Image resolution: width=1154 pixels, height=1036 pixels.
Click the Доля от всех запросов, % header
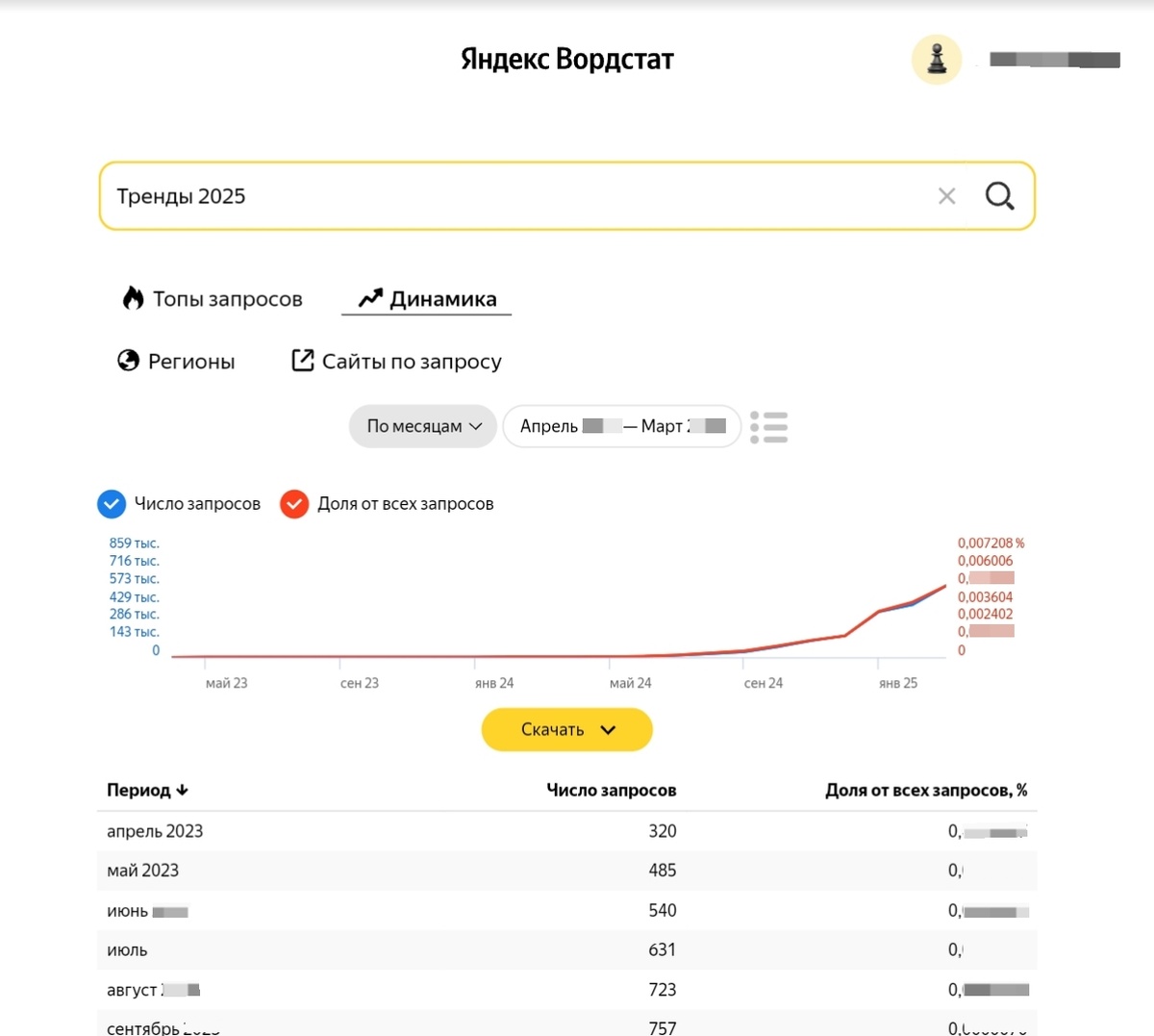tap(926, 791)
